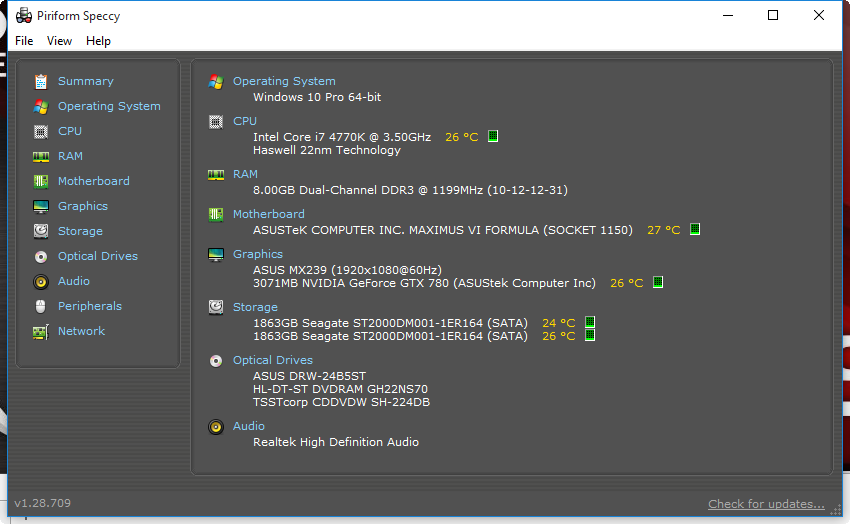Click the RAM heading link in the summary panel
The image size is (850, 524).
pyautogui.click(x=245, y=174)
